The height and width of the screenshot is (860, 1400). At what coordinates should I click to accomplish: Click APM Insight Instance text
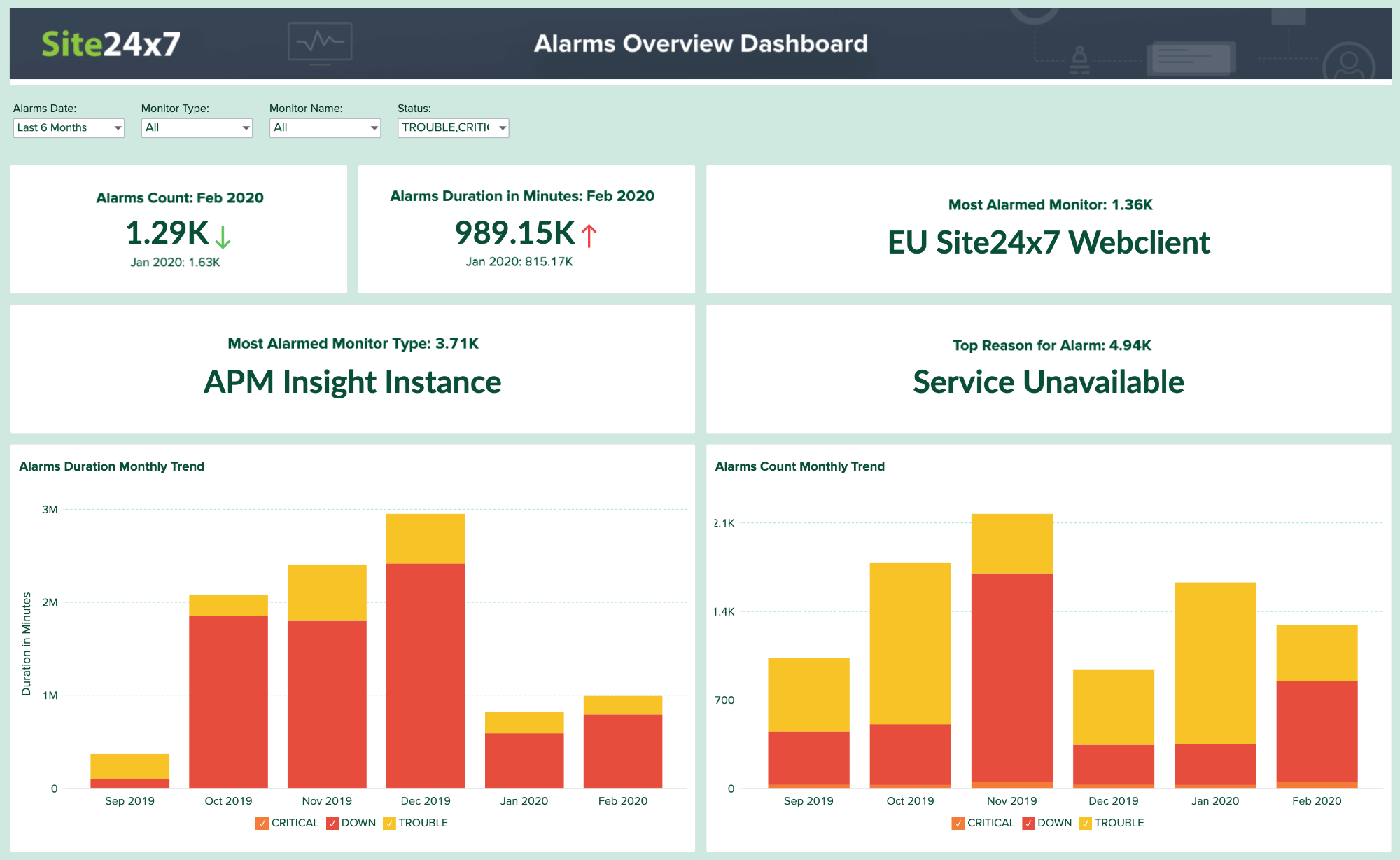coord(353,383)
